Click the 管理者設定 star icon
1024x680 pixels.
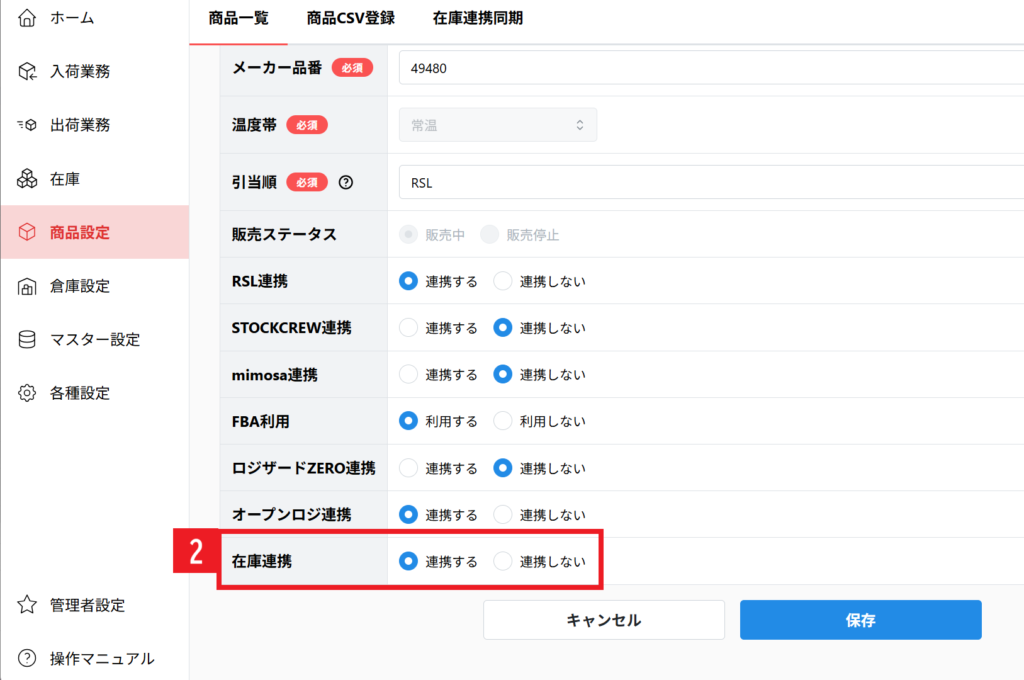point(27,605)
